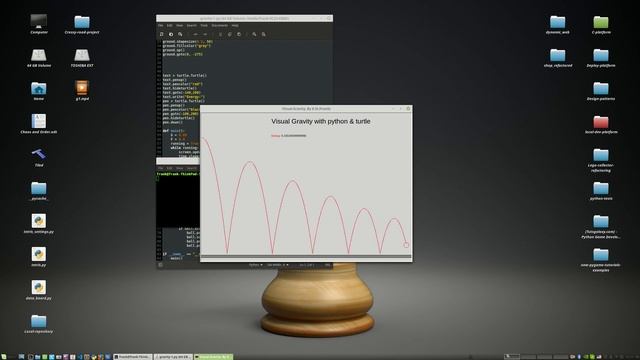
Task: Click the Cut icon in editor toolbar
Action: 220,34
